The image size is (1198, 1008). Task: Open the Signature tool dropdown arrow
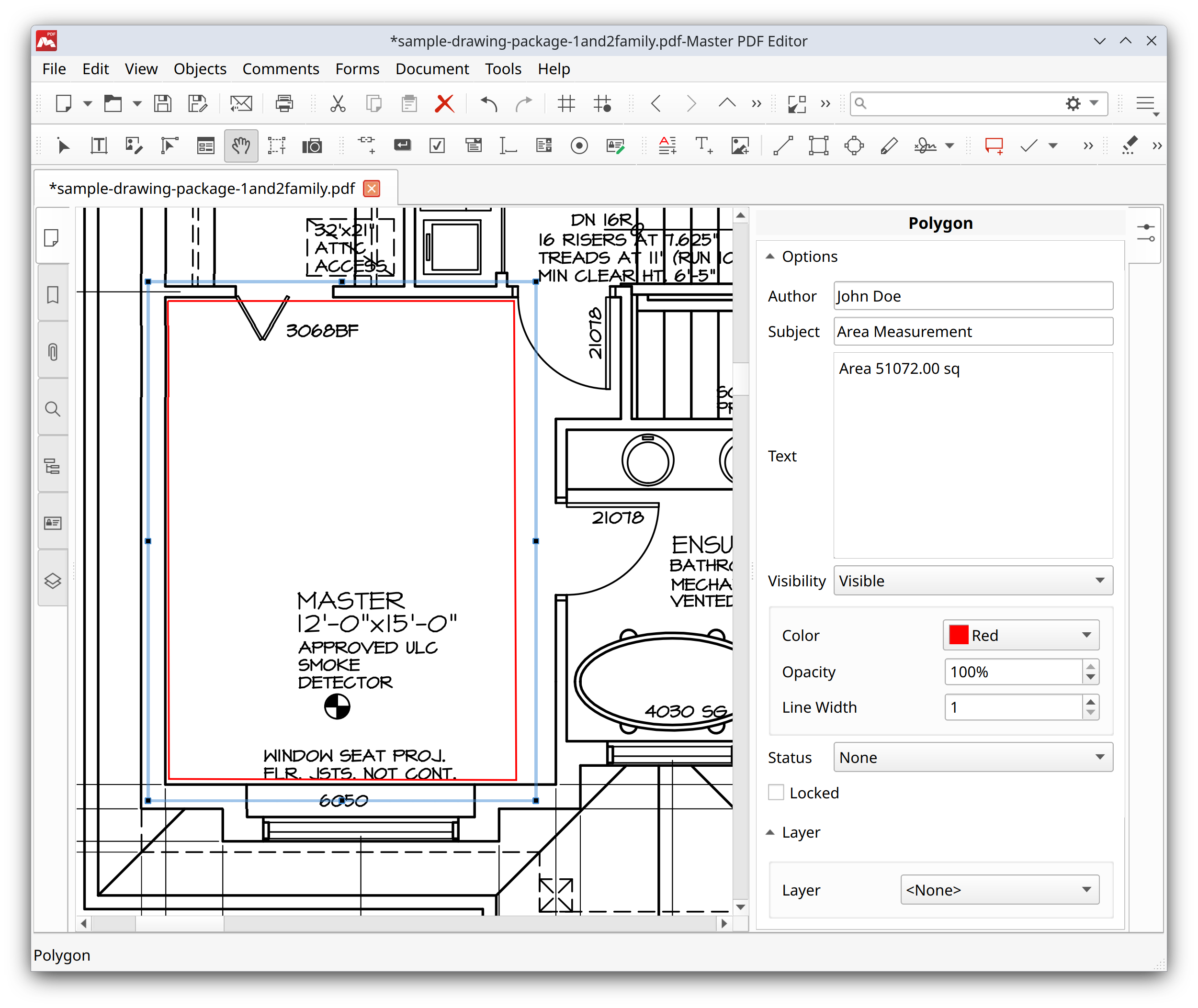[x=949, y=146]
